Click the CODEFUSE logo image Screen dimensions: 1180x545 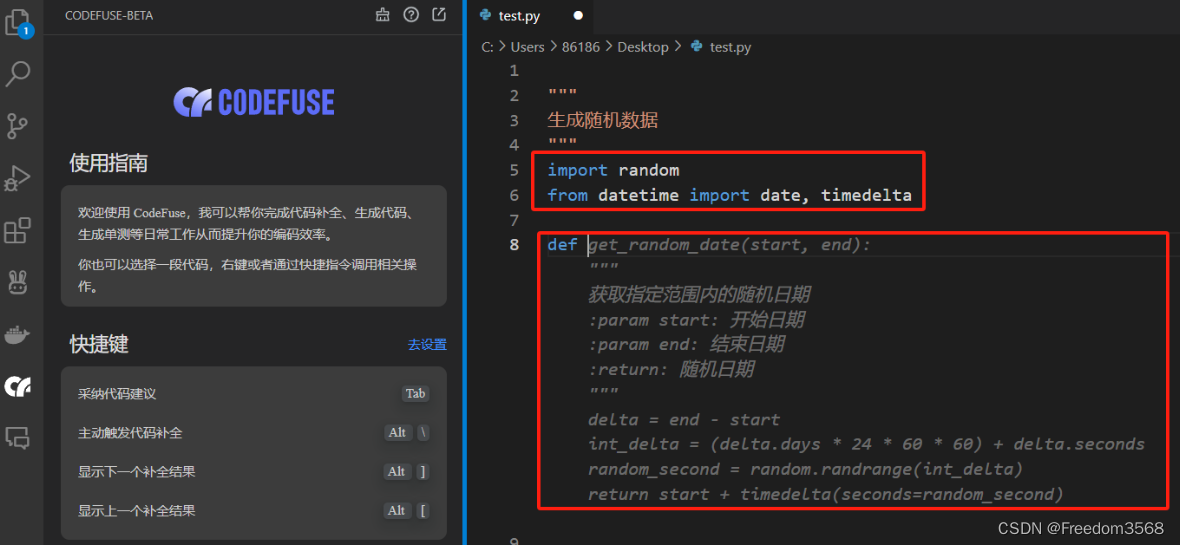pyautogui.click(x=254, y=102)
